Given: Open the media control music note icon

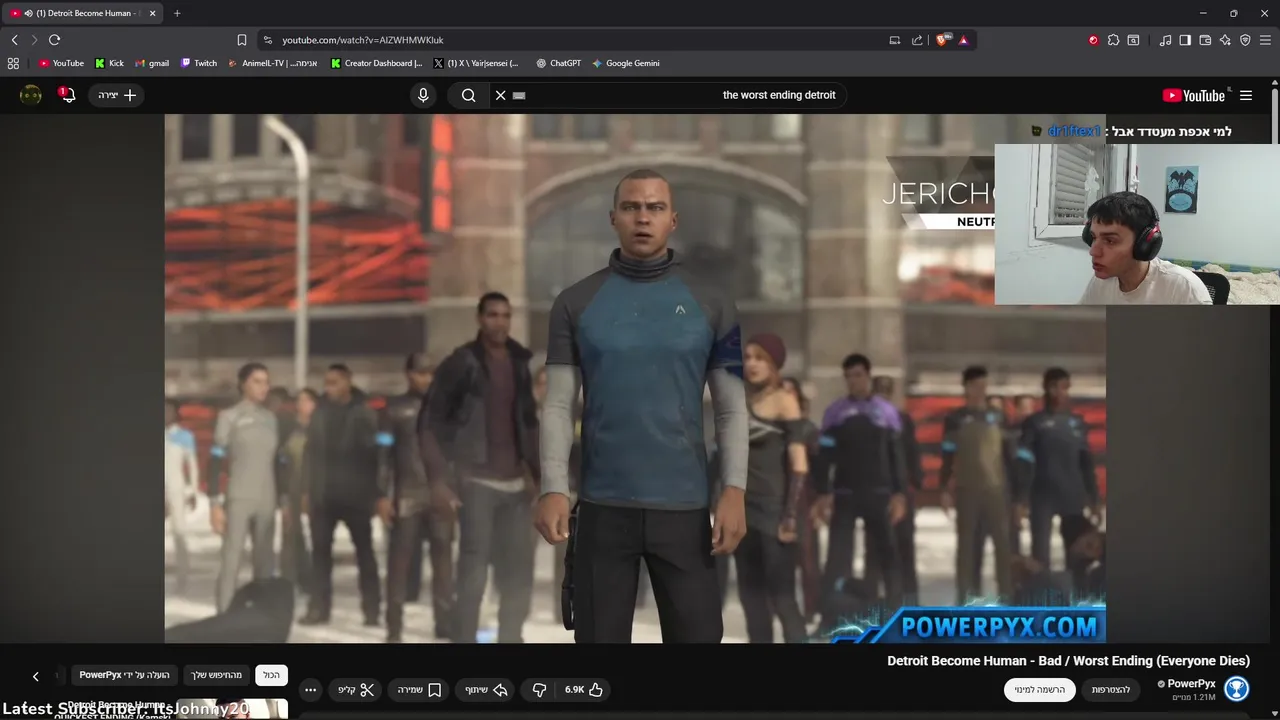Looking at the screenshot, I should point(1165,40).
